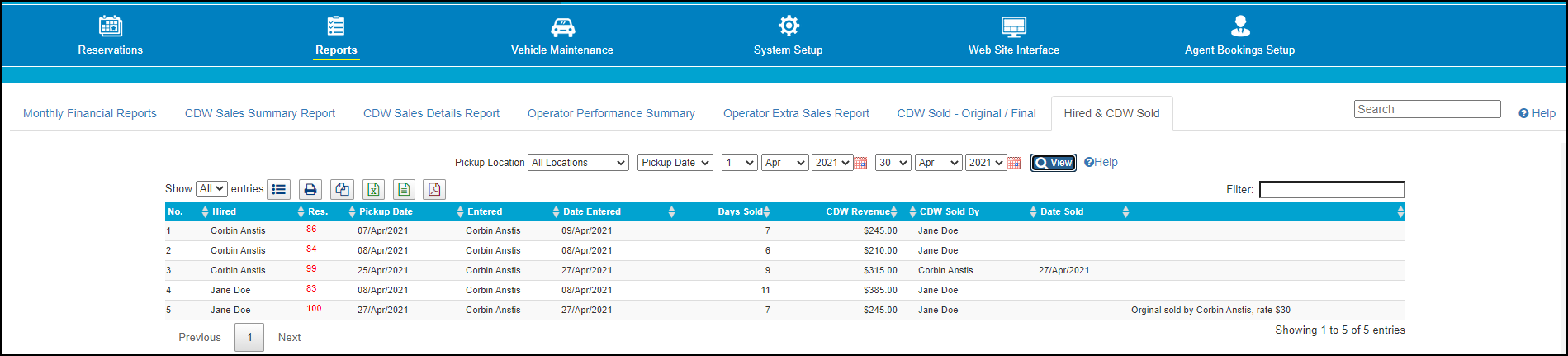
Task: Open the end date calendar picker
Action: [x=1014, y=163]
